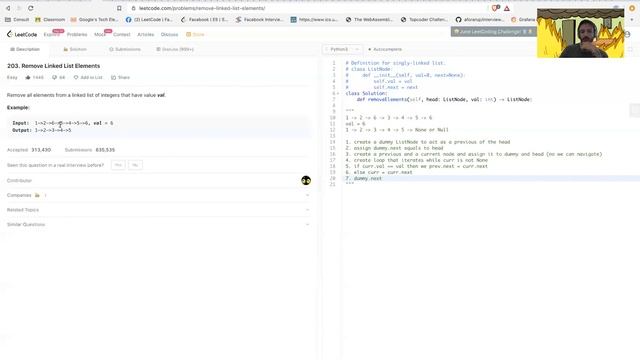The height and width of the screenshot is (360, 640).
Task: Click the code line starting '1. create a dummy ListNode'
Action: pos(428,142)
